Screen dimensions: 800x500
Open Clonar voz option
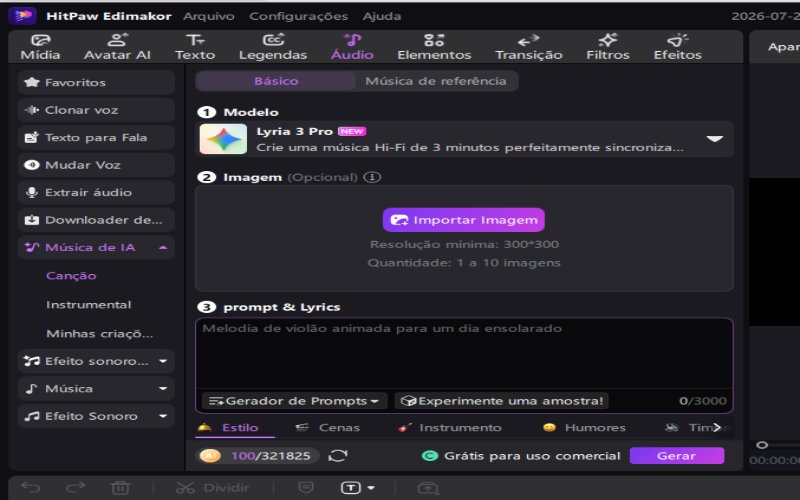point(96,110)
